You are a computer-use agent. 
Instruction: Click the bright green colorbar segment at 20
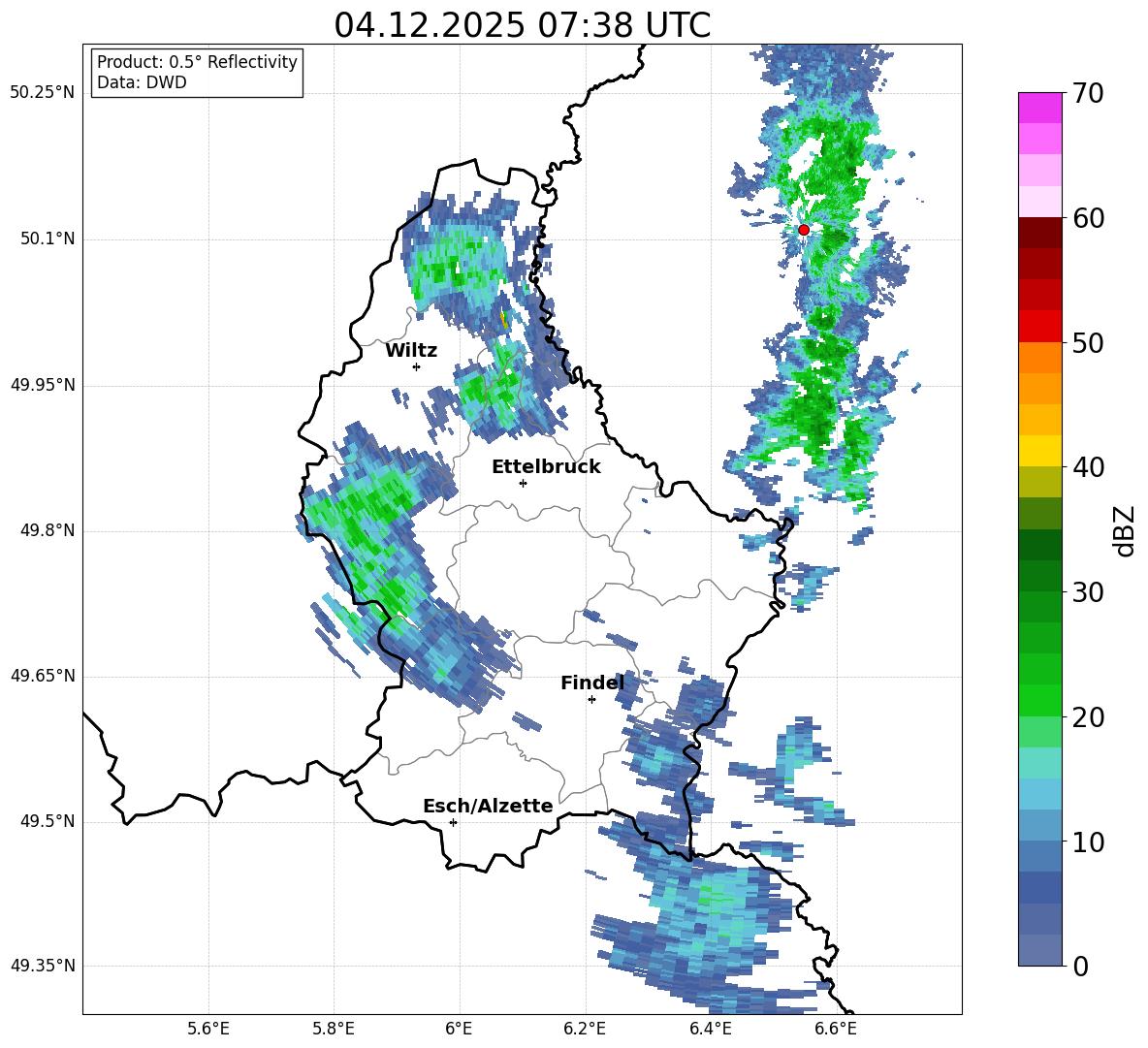coord(1039,700)
